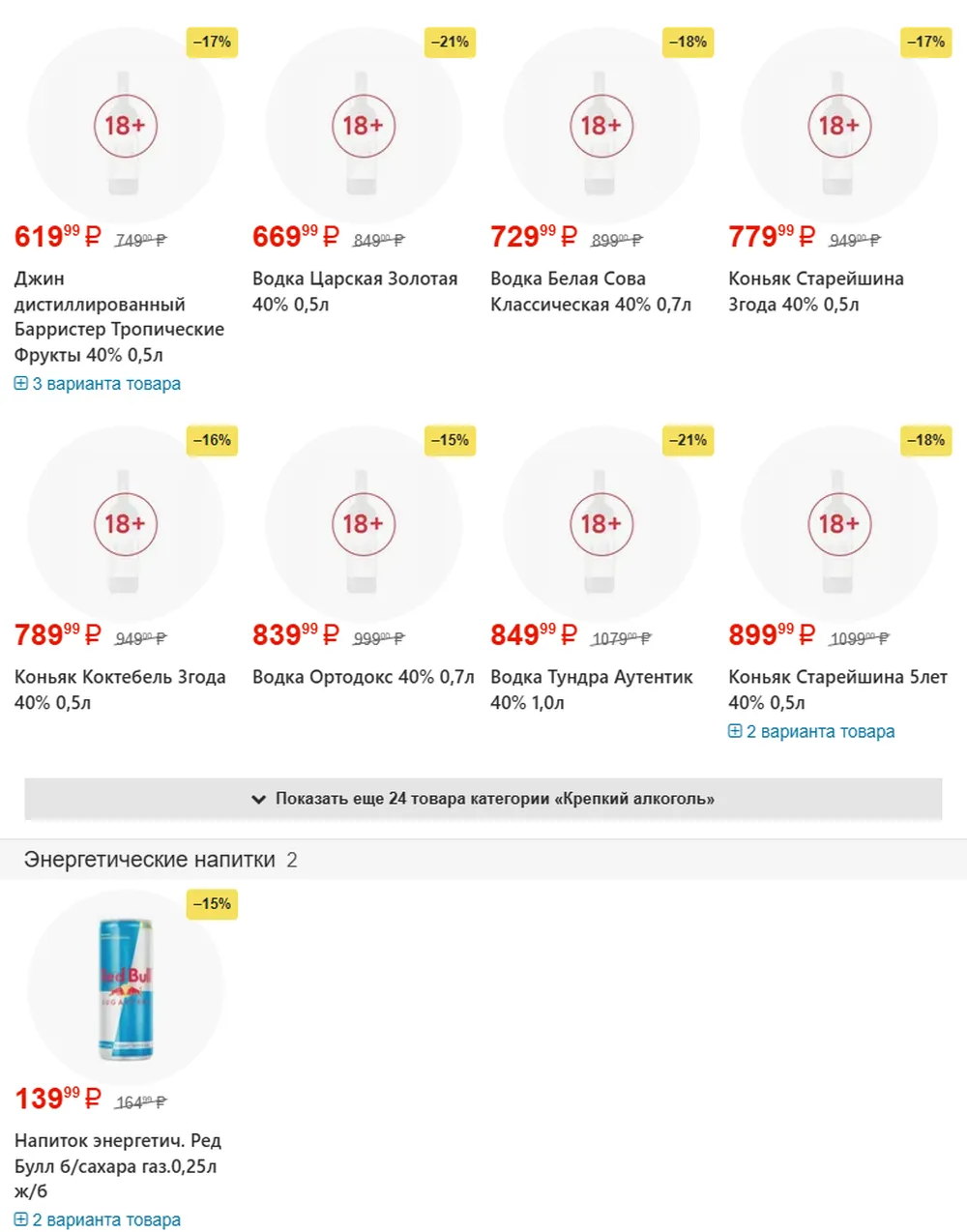
Task: Open Водка Тундра Аутентик 40% 1,0л title
Action: 592,689
